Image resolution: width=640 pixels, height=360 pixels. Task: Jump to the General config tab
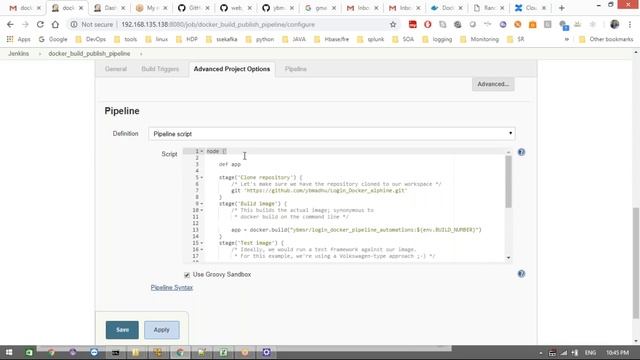point(116,69)
